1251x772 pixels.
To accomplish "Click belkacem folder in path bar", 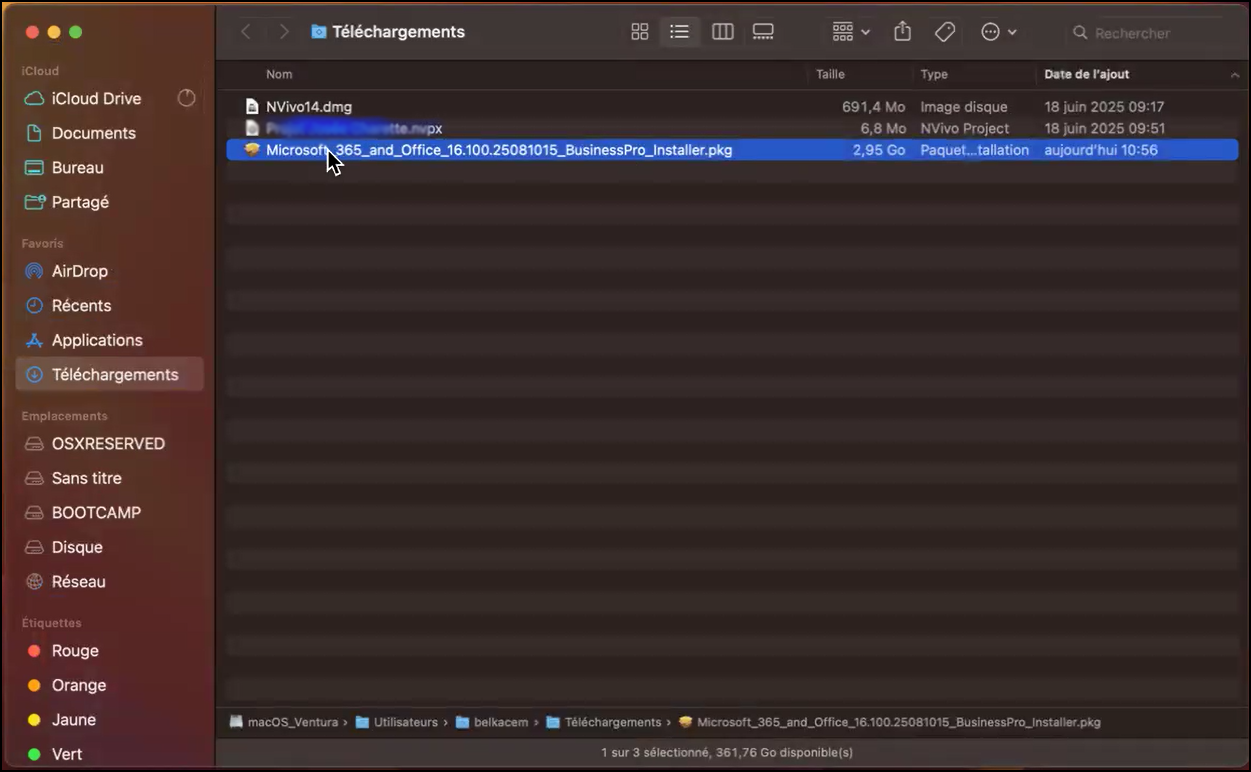I will coord(500,722).
